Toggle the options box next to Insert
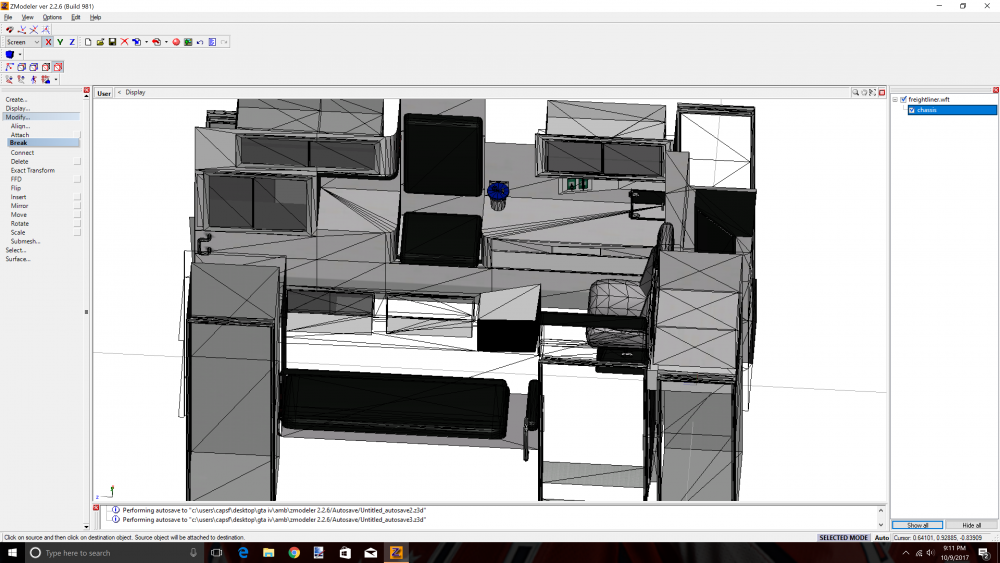The image size is (1000, 563). (x=77, y=197)
